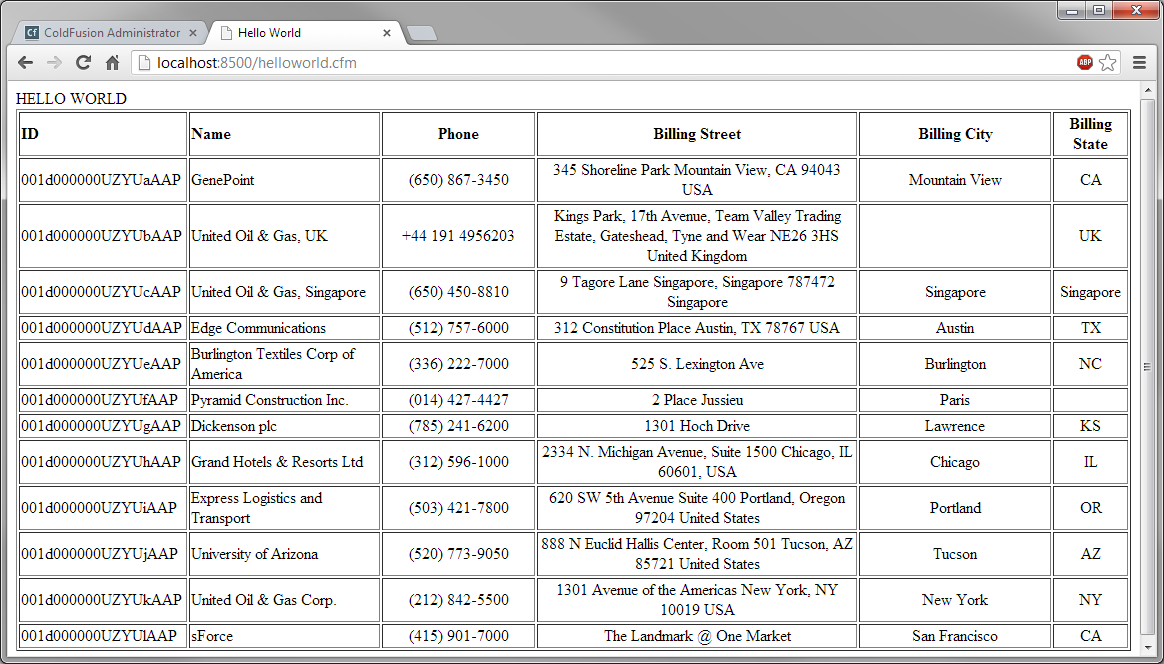
Task: Click the Billing Street column header
Action: (x=697, y=134)
